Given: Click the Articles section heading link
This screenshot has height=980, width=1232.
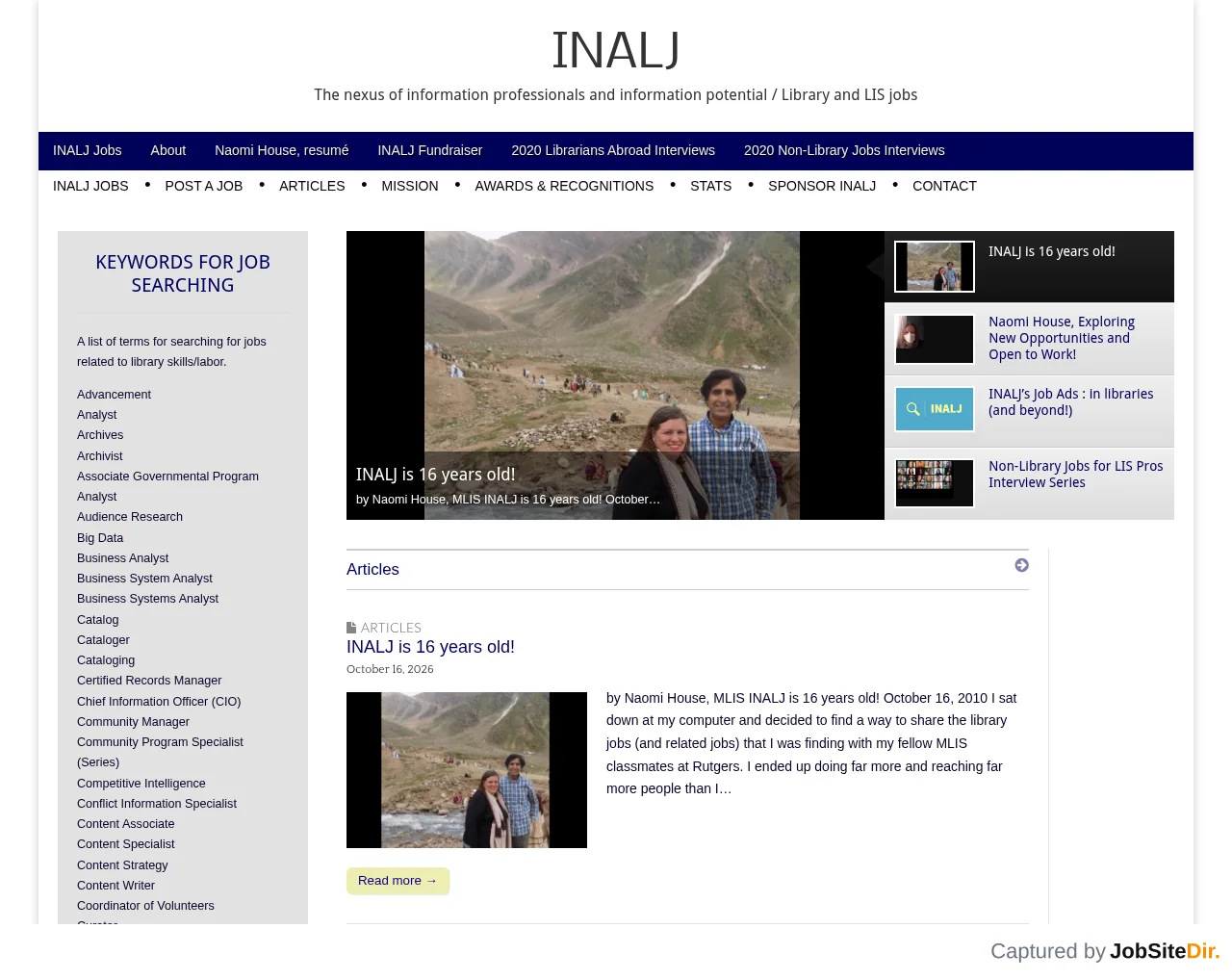Looking at the screenshot, I should coord(372,569).
